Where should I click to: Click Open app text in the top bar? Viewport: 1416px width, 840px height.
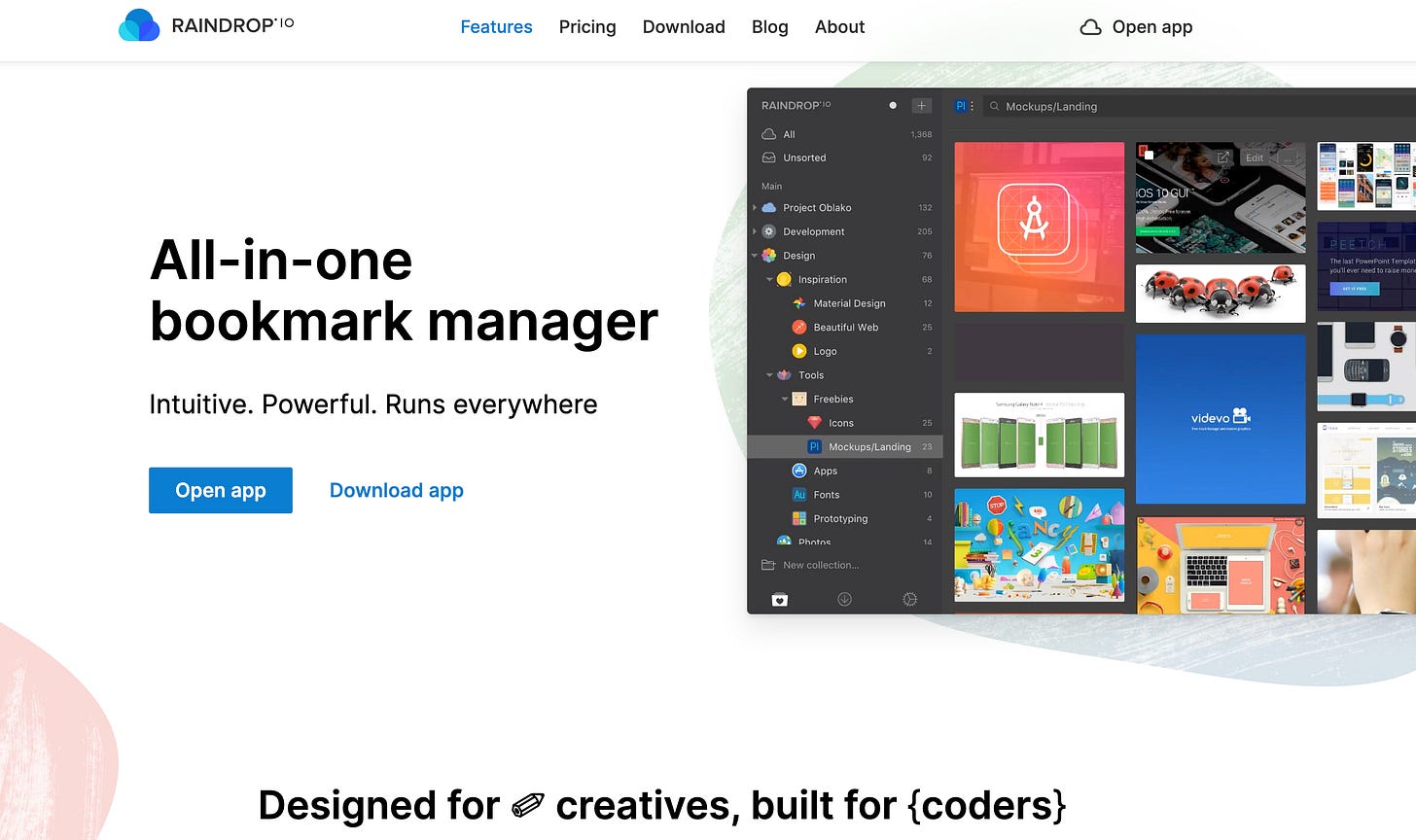pyautogui.click(x=1152, y=27)
